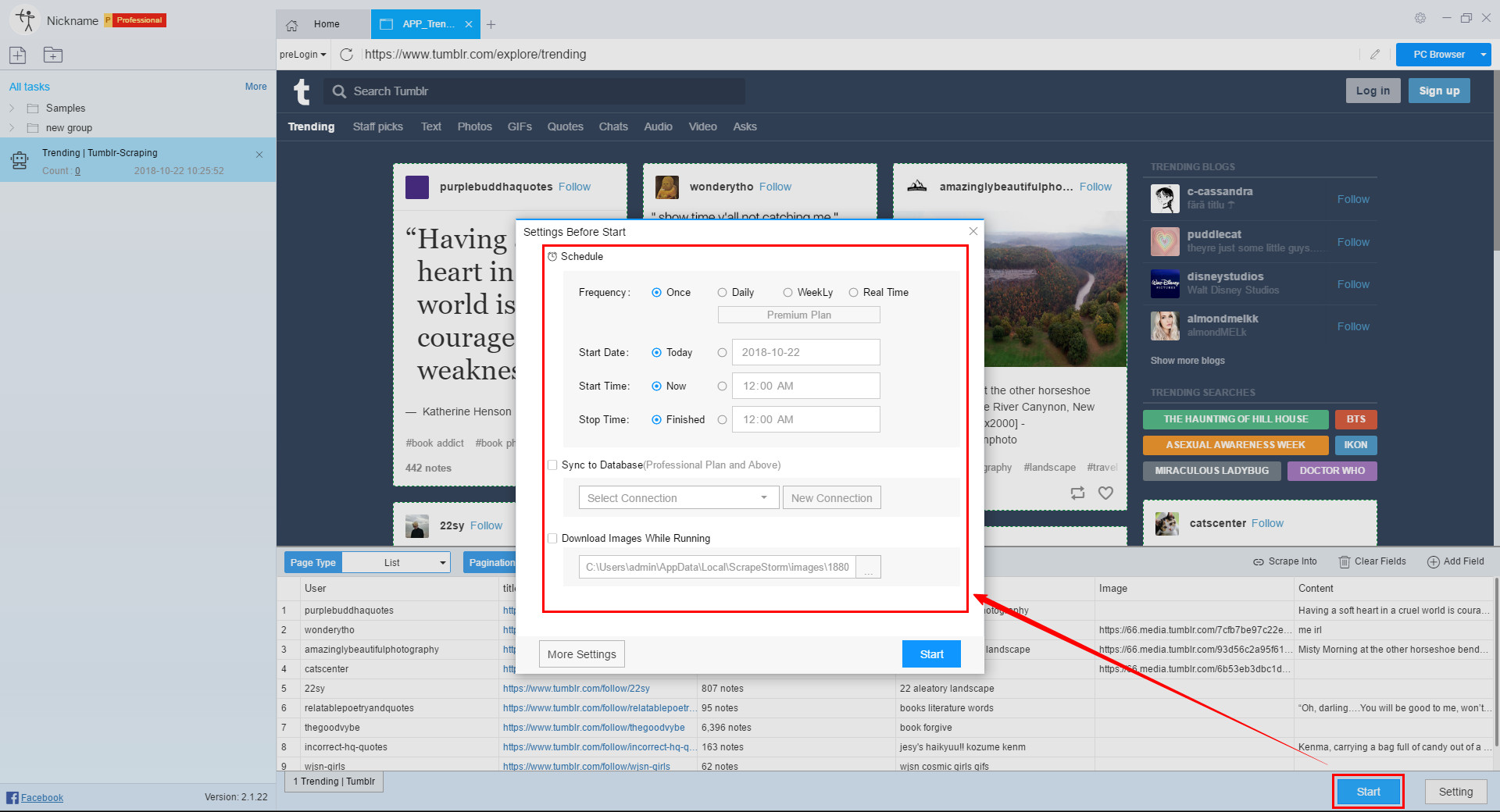The height and width of the screenshot is (812, 1500).
Task: Select Finished as stop time
Action: tap(656, 420)
